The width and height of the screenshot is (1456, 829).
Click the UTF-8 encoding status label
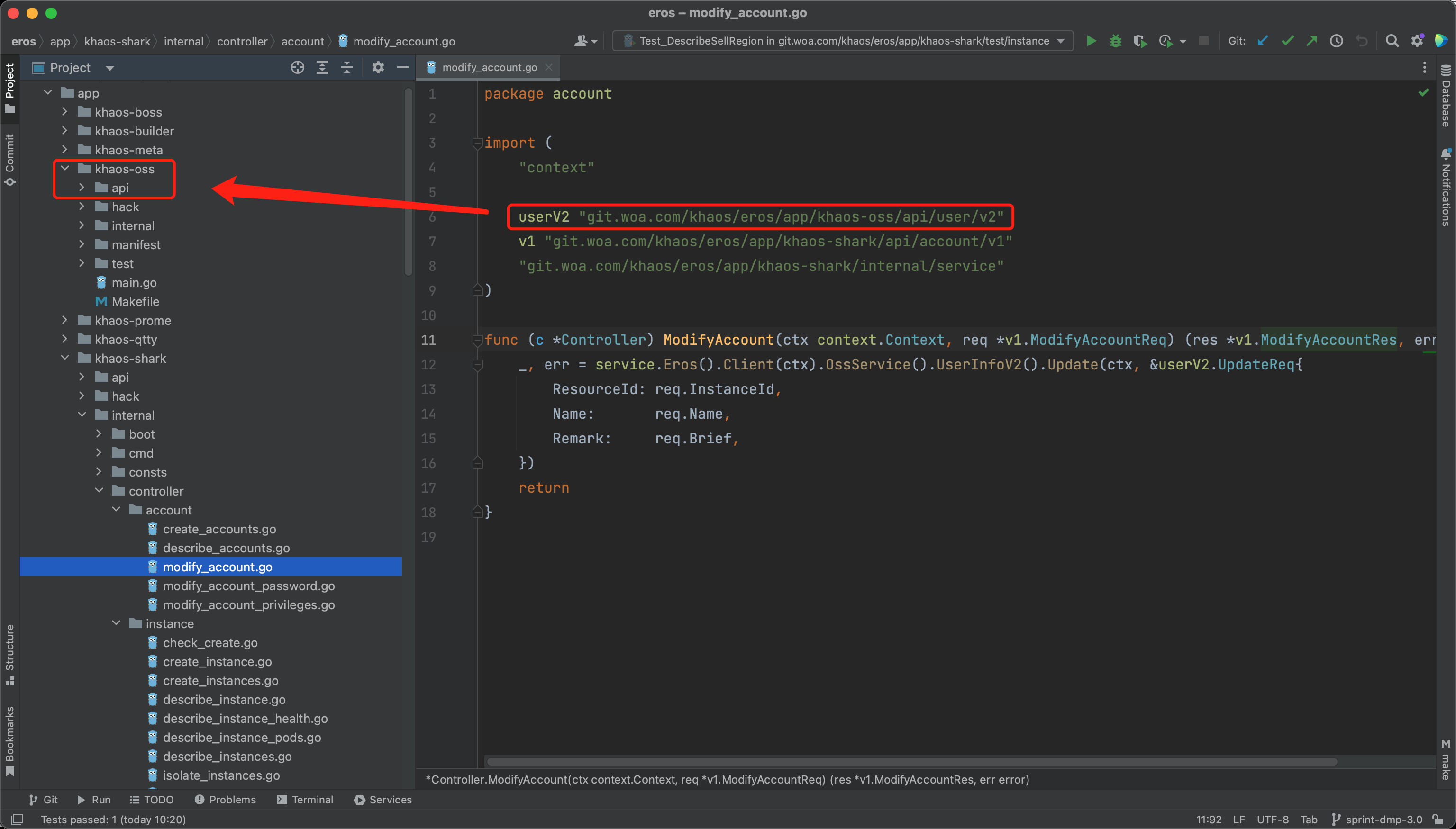pos(1272,820)
